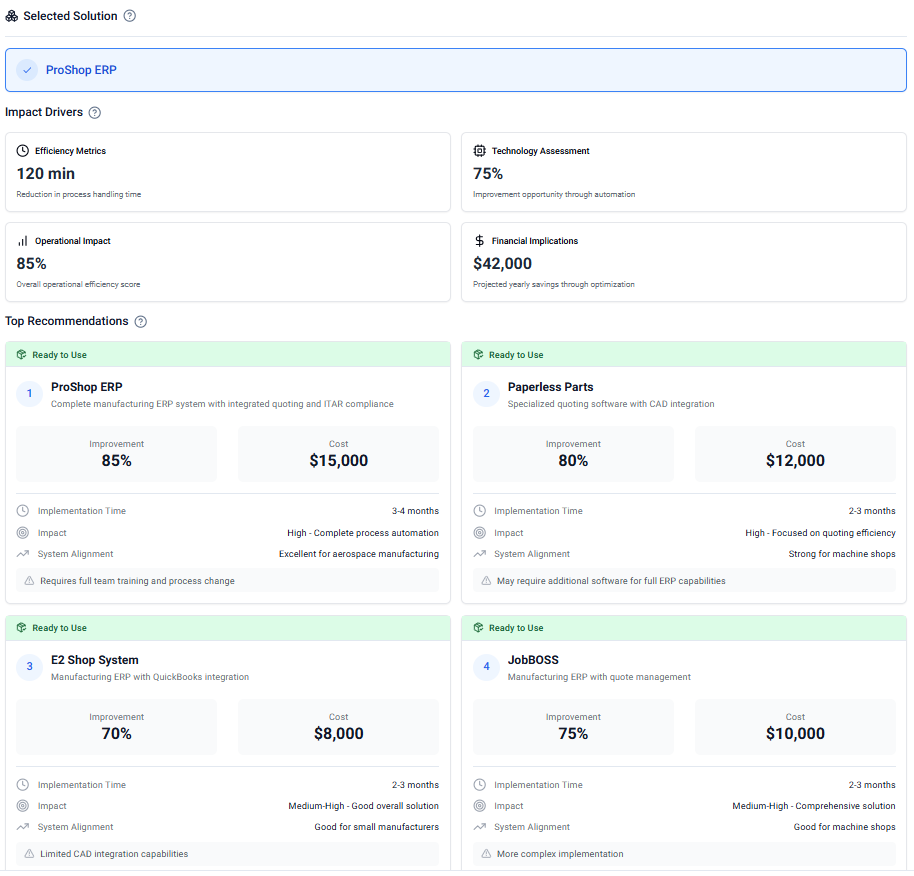Image resolution: width=914 pixels, height=876 pixels.
Task: Click 'Medium-High - Comprehensive solution' text
Action: (814, 806)
